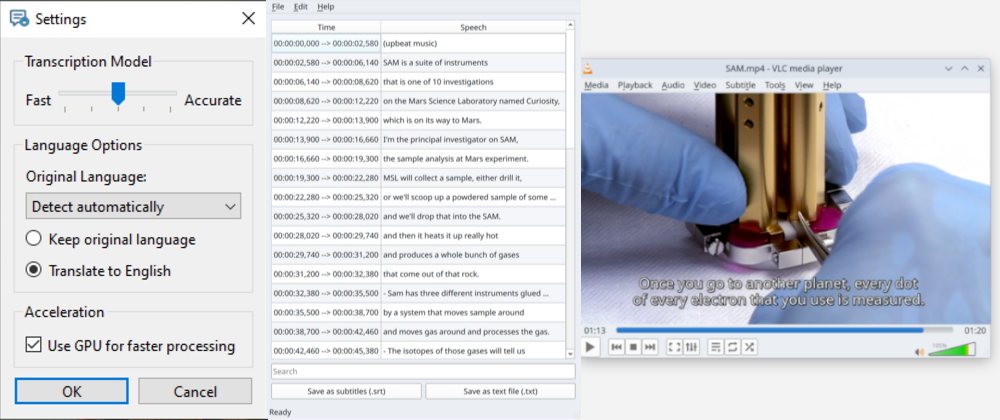Mute audio via speaker icon
Image resolution: width=1000 pixels, height=420 pixels.
click(x=920, y=351)
